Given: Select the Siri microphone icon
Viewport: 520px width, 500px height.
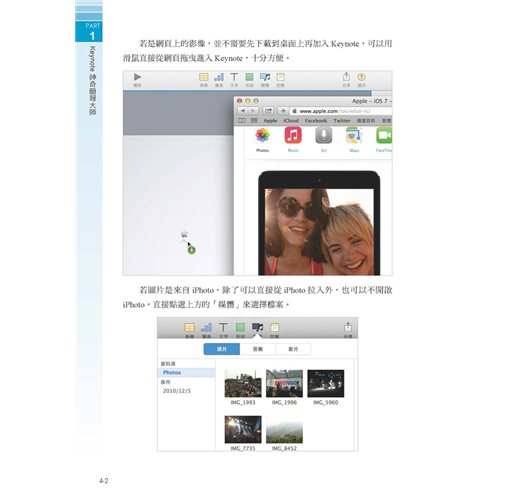Looking at the screenshot, I should tap(324, 135).
